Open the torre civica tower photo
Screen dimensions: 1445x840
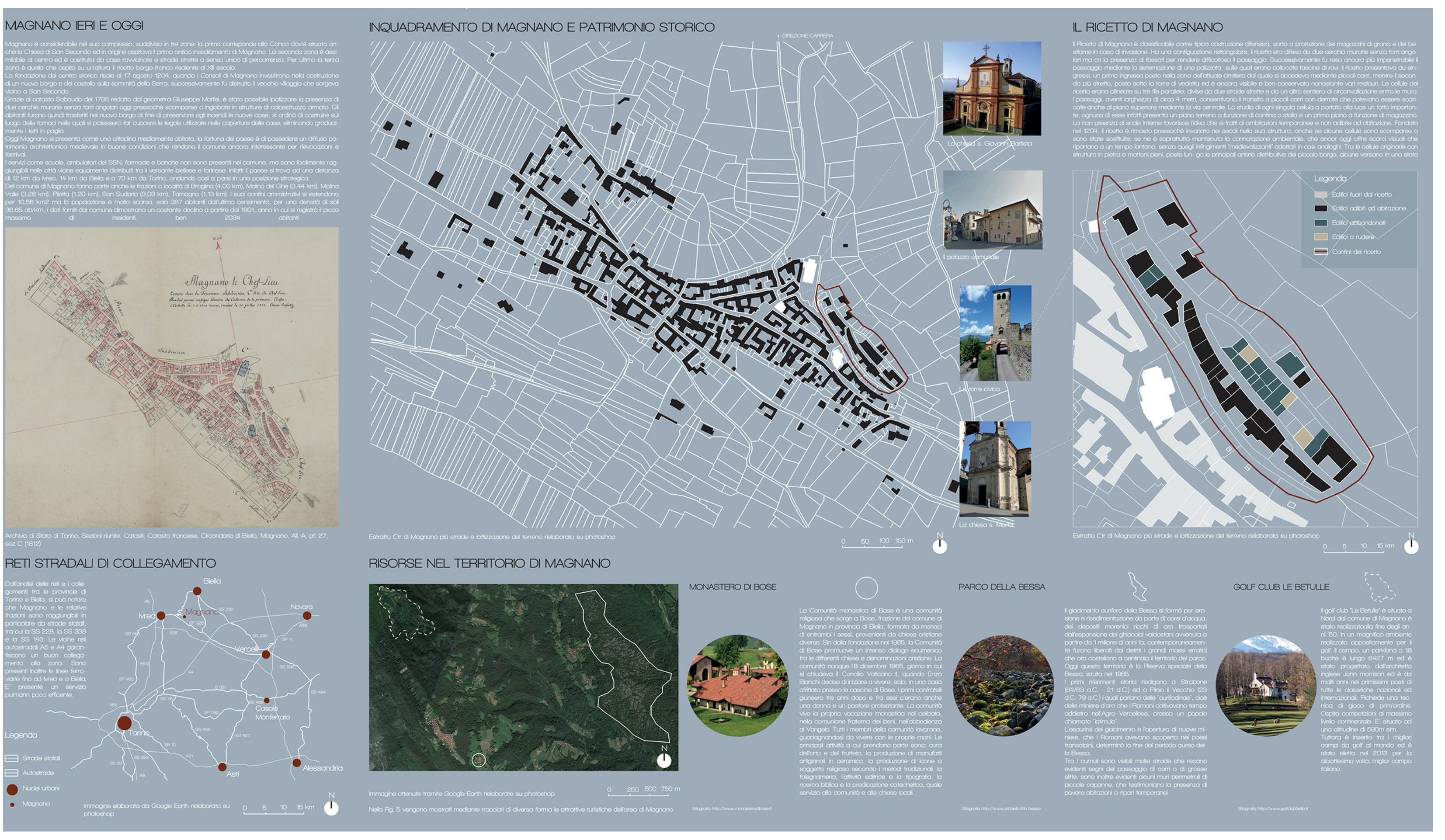point(995,333)
